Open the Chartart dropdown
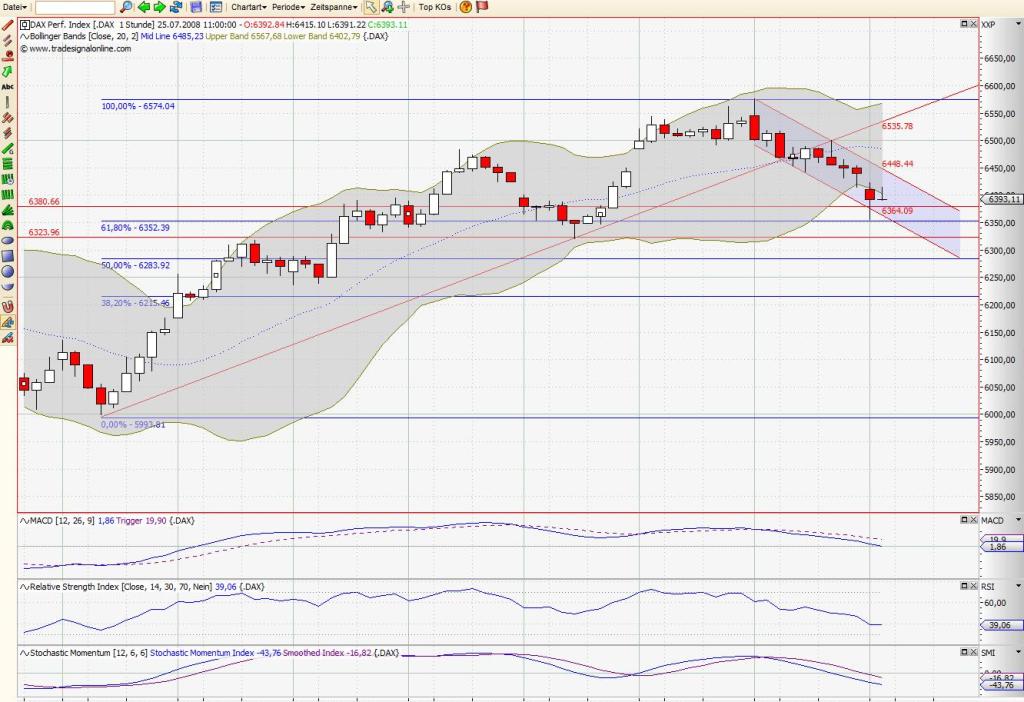 pyautogui.click(x=249, y=7)
